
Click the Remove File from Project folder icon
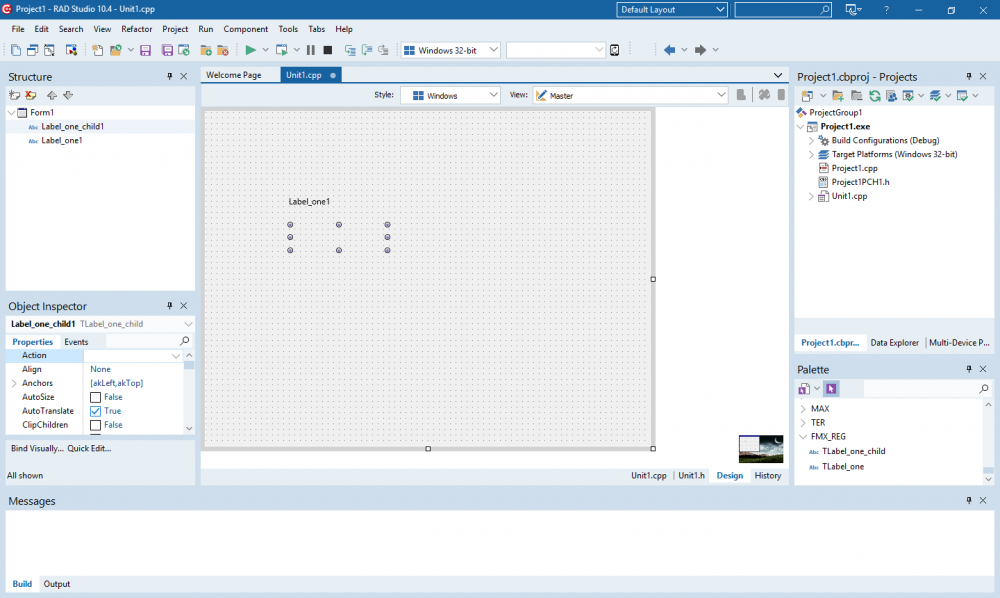223,50
